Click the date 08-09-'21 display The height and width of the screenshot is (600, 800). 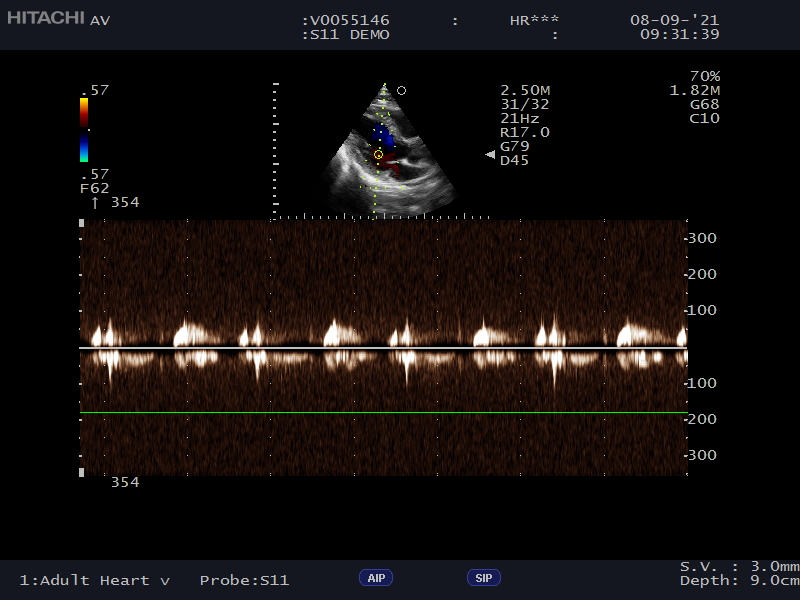674,20
